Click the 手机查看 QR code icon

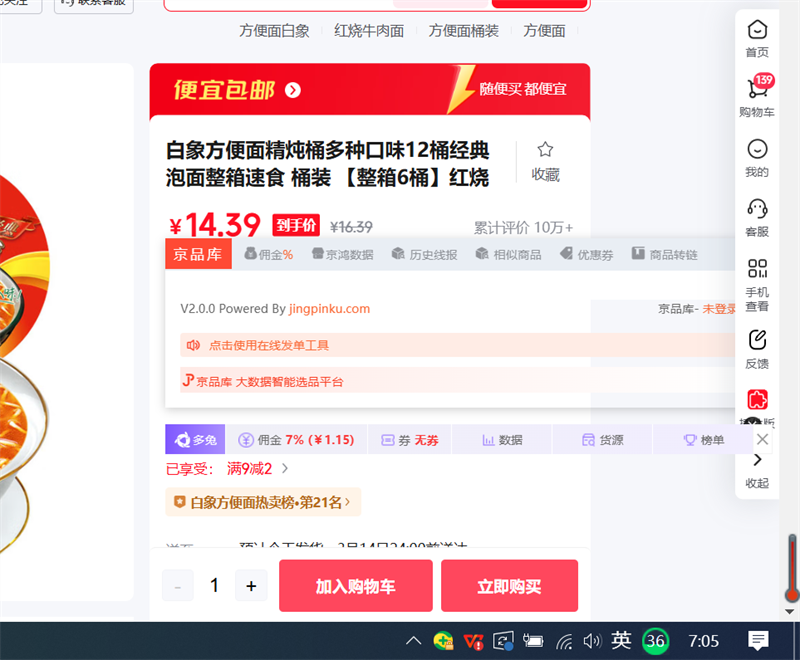click(757, 269)
